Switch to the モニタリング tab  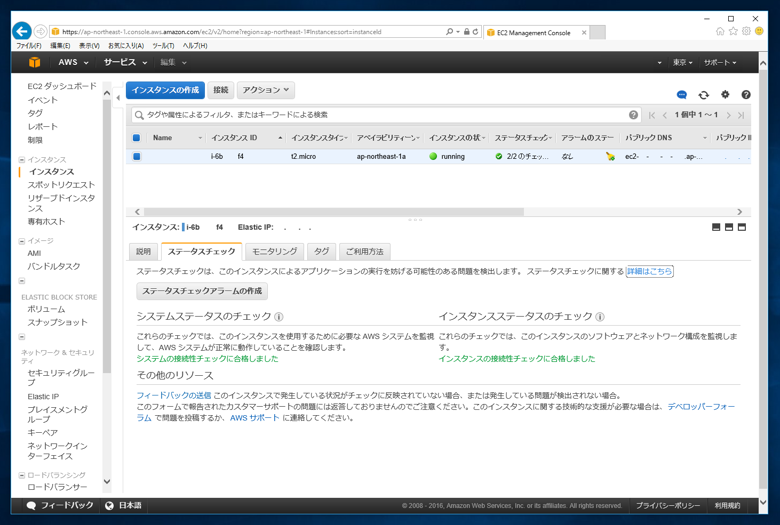274,252
